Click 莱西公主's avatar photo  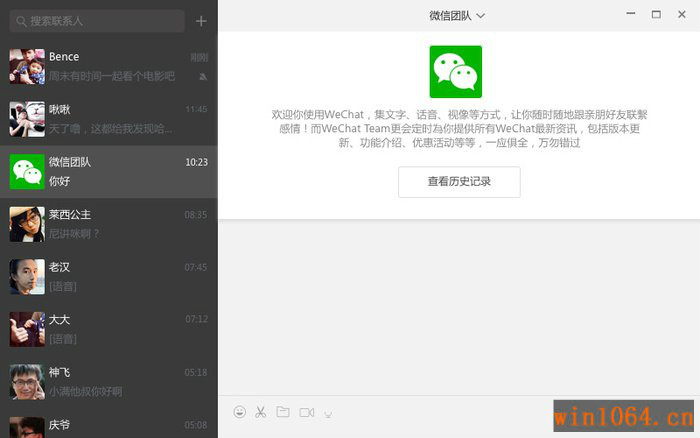tap(27, 224)
